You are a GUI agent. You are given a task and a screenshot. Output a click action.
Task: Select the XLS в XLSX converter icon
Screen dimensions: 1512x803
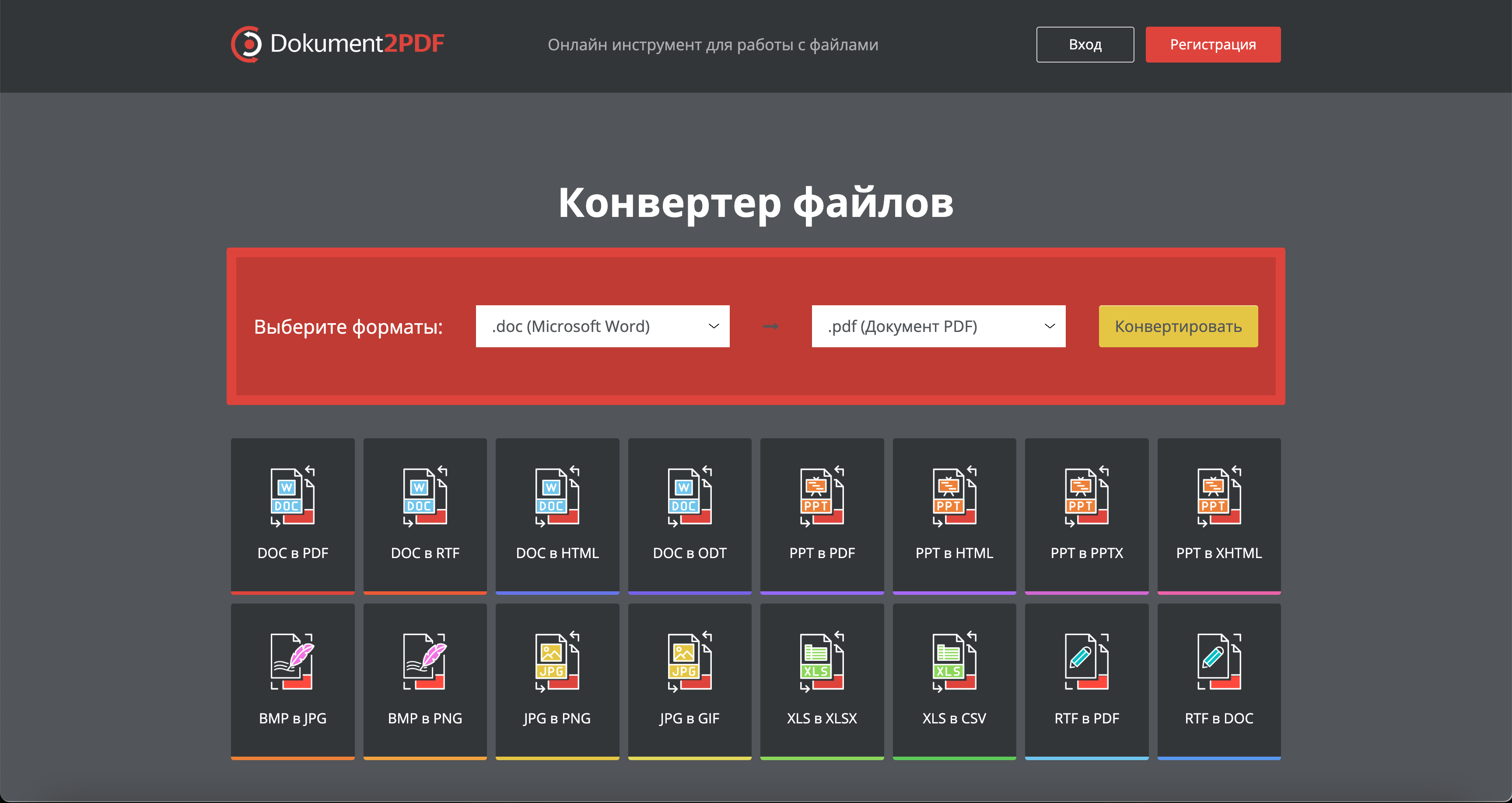point(822,662)
